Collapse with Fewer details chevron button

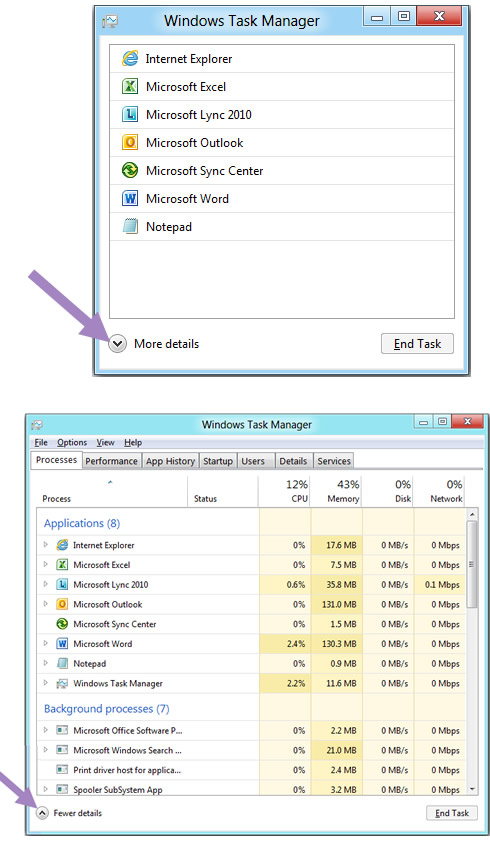pyautogui.click(x=42, y=813)
